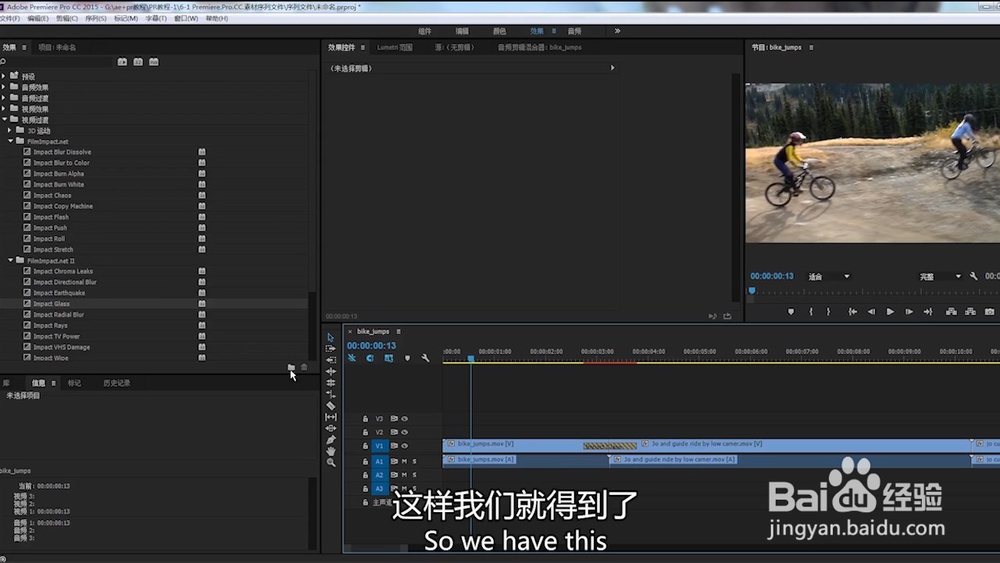Step forward one frame in the program monitor
Image resolution: width=1000 pixels, height=563 pixels.
click(x=909, y=312)
